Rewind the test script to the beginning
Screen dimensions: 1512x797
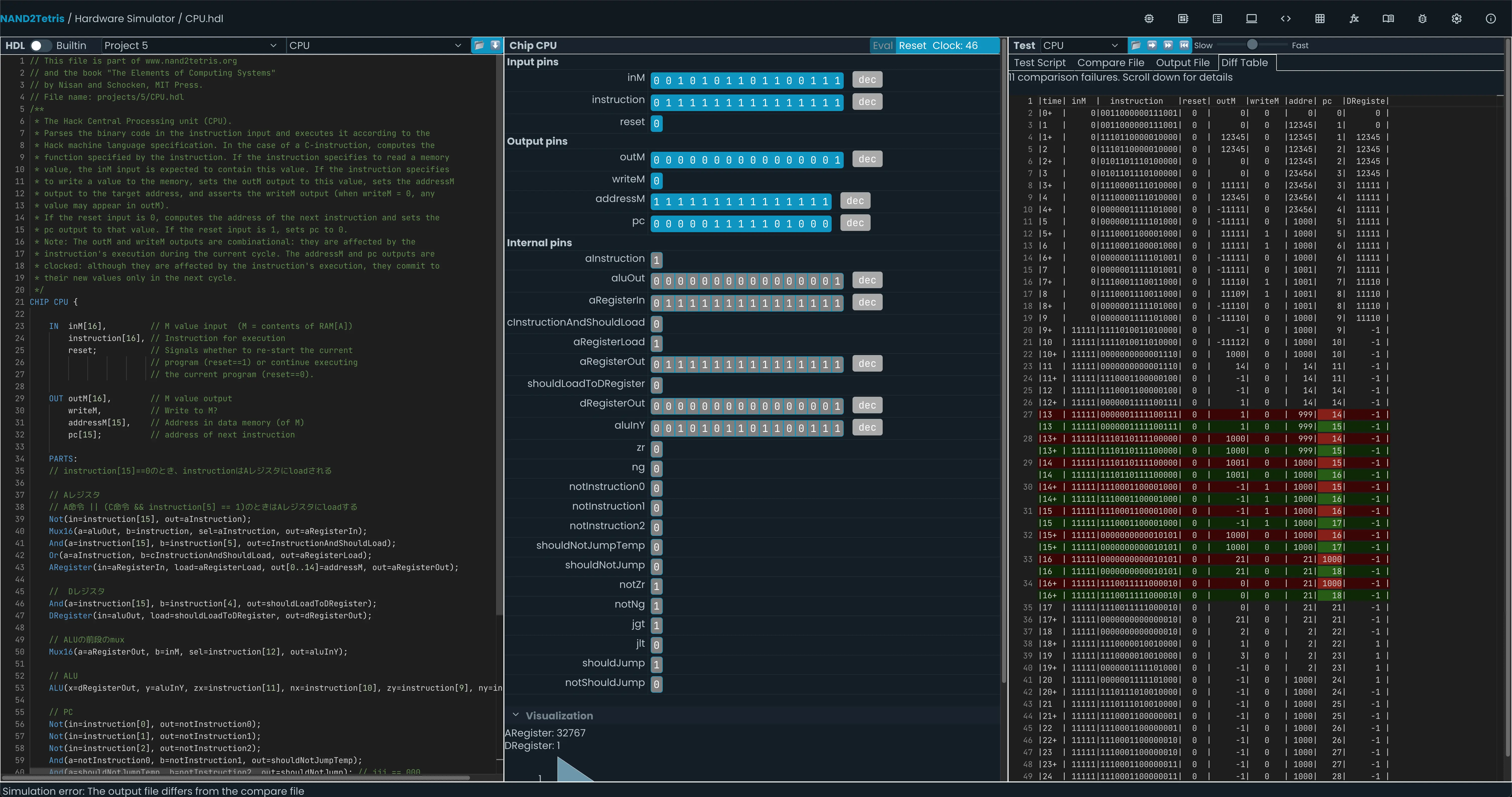point(1185,45)
